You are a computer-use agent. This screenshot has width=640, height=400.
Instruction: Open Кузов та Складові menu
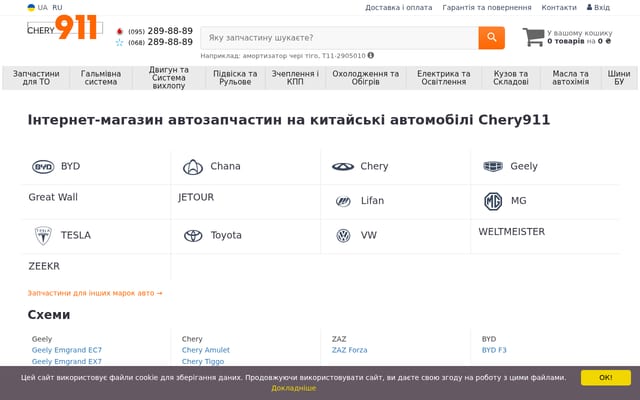(x=511, y=78)
